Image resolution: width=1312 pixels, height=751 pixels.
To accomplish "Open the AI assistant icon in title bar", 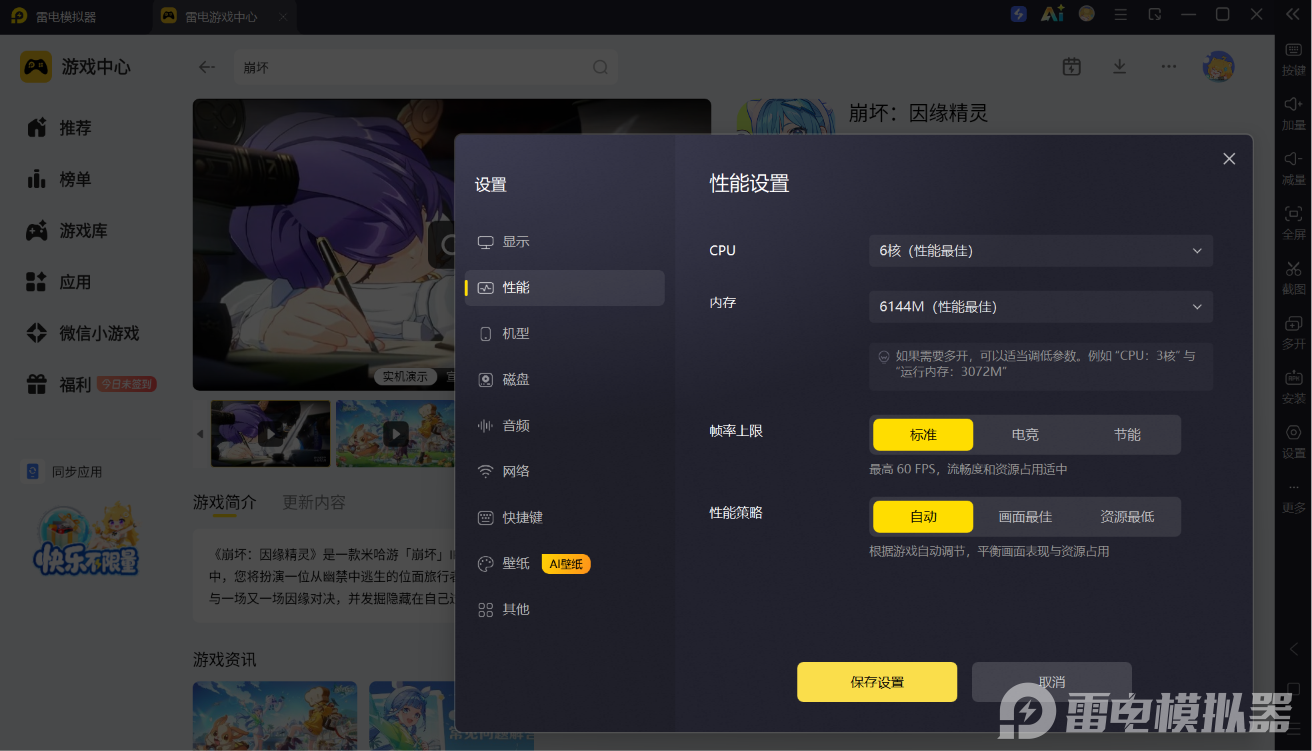I will coord(1052,14).
